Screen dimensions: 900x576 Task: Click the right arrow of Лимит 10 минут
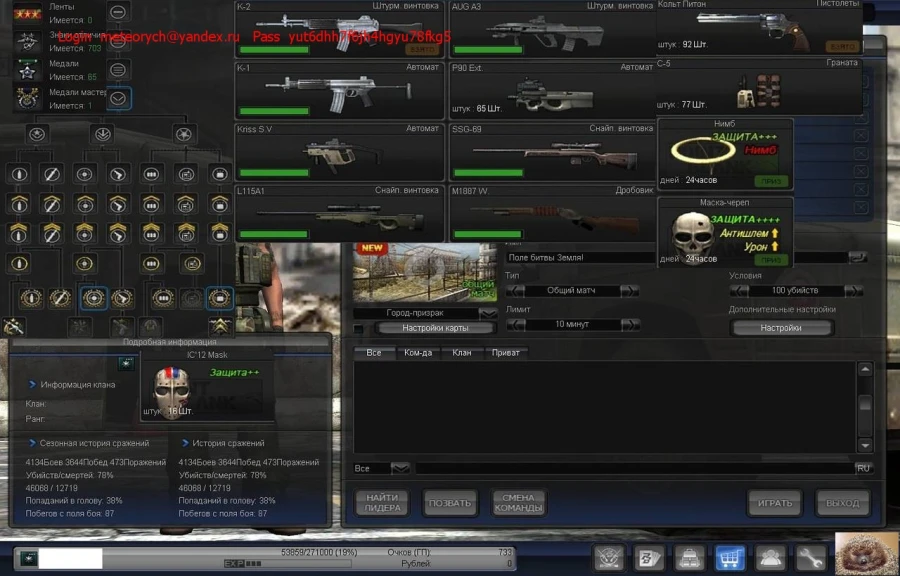coord(630,325)
